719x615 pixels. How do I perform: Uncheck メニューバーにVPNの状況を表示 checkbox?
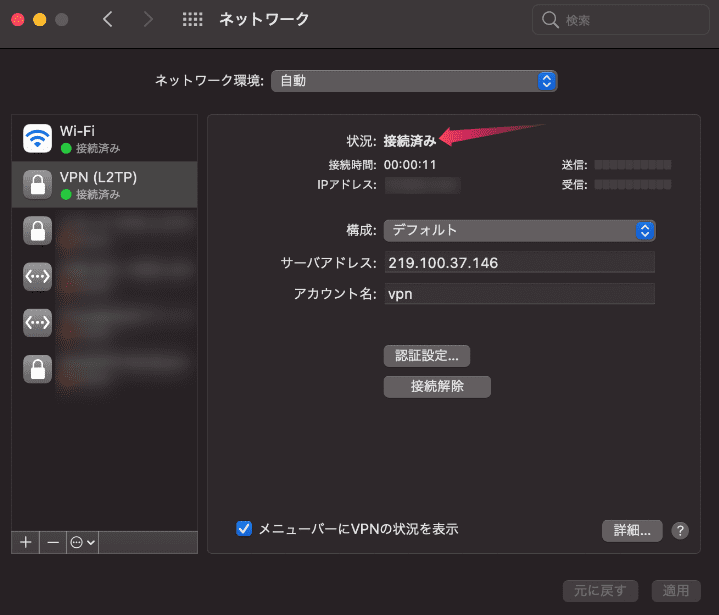coord(244,529)
